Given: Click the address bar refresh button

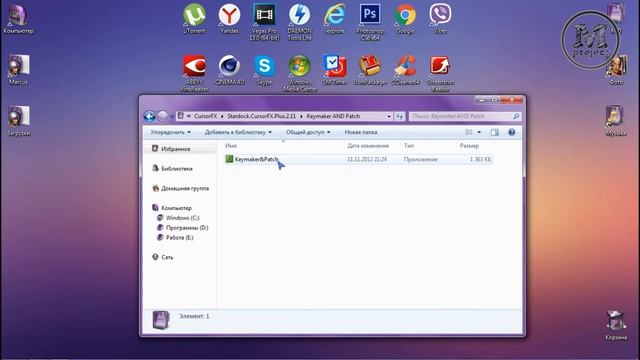Looking at the screenshot, I should pyautogui.click(x=400, y=116).
